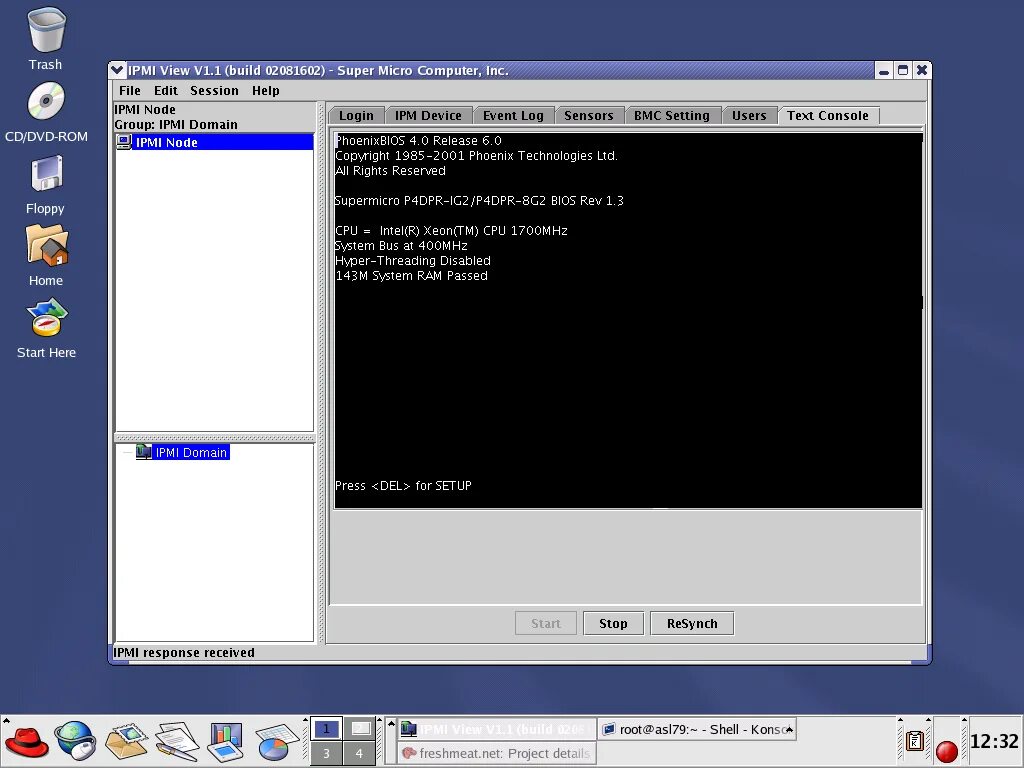The height and width of the screenshot is (768, 1024).
Task: Select IPMI Node in the list
Action: pos(214,142)
